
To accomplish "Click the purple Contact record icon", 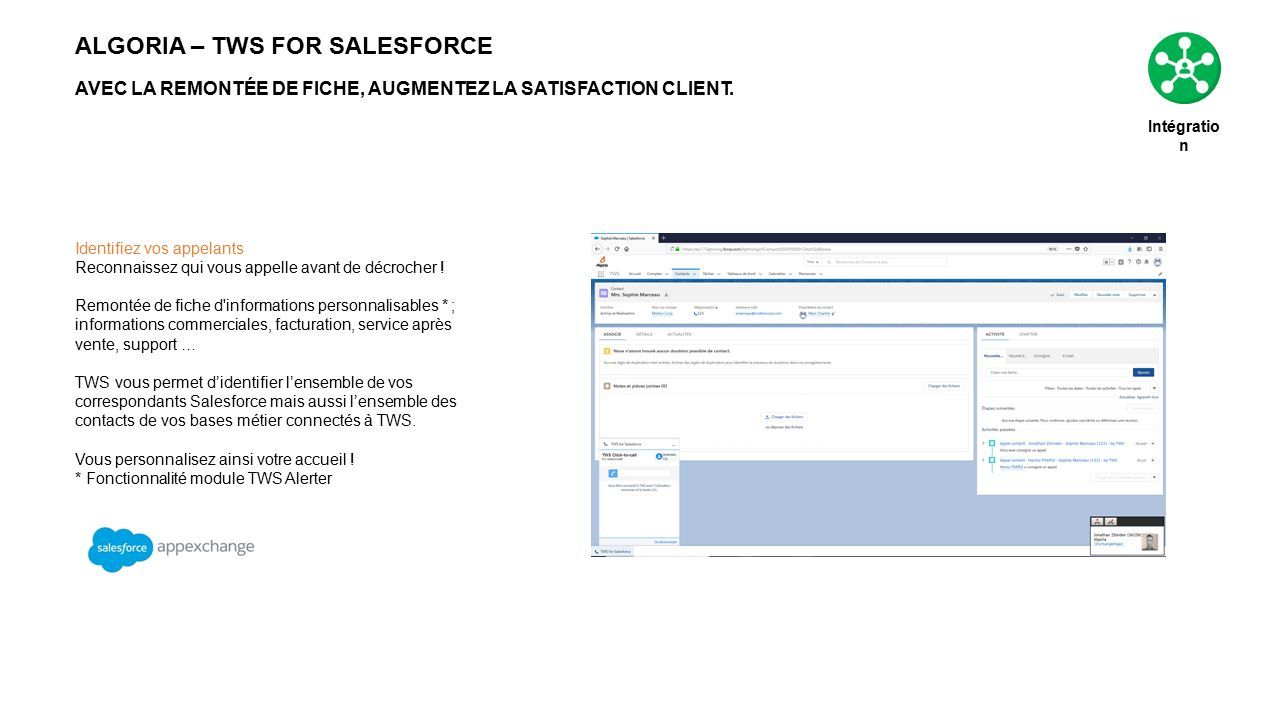I will pyautogui.click(x=604, y=293).
